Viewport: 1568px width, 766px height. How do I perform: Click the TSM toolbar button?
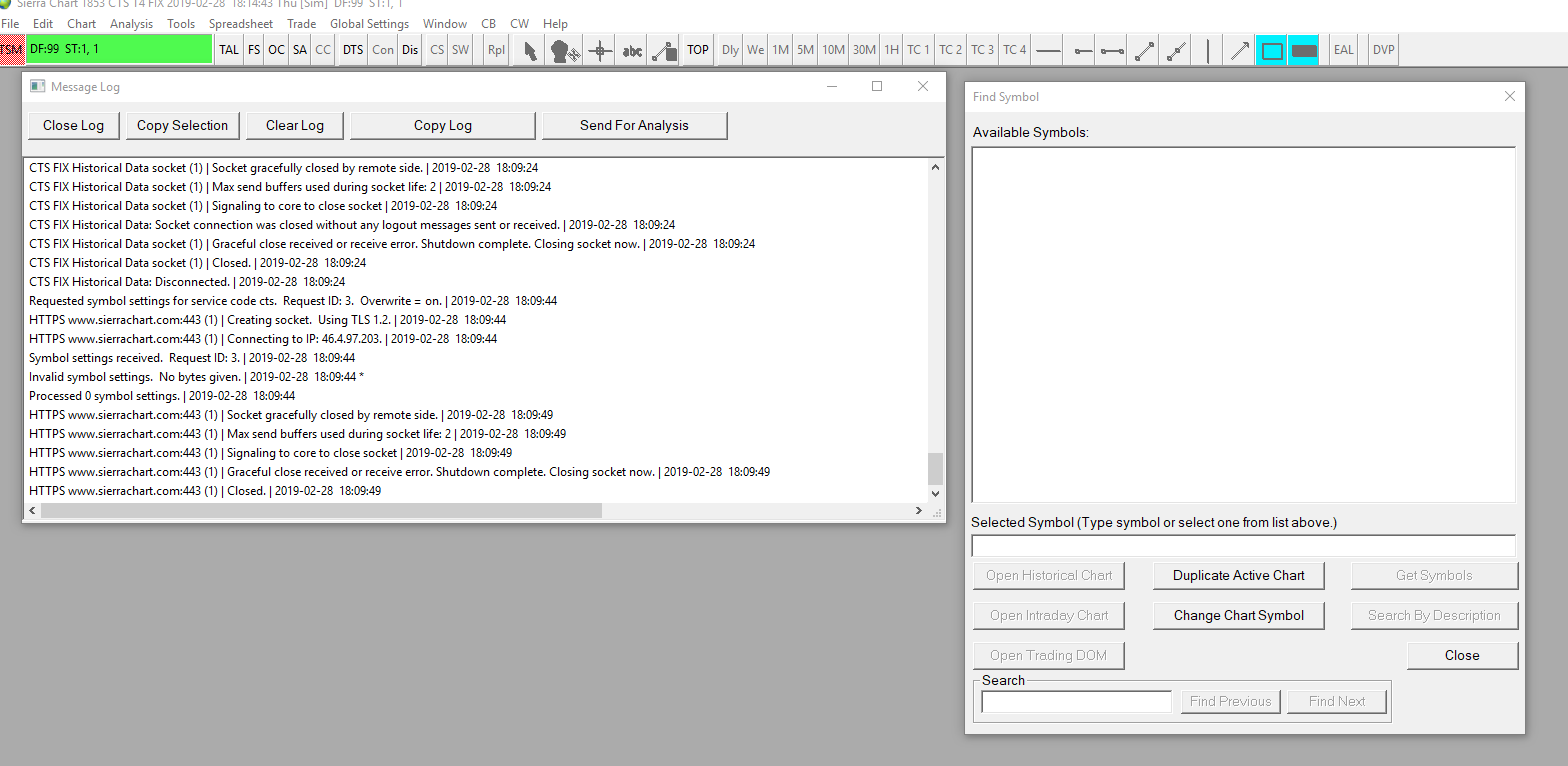pos(12,50)
